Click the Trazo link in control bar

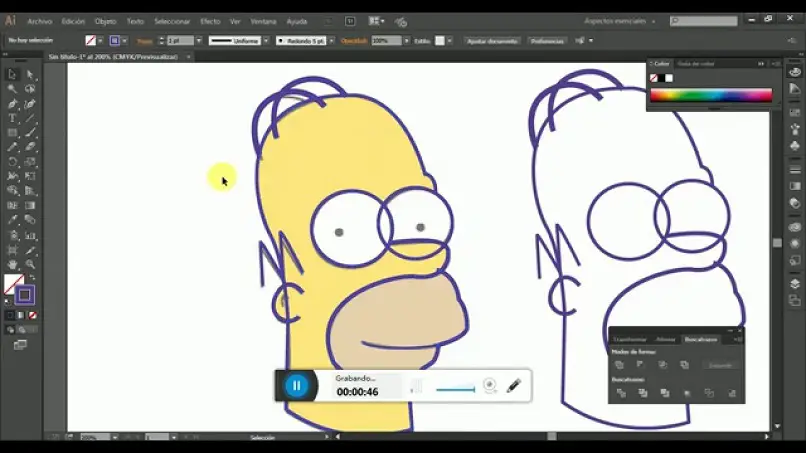coord(145,41)
